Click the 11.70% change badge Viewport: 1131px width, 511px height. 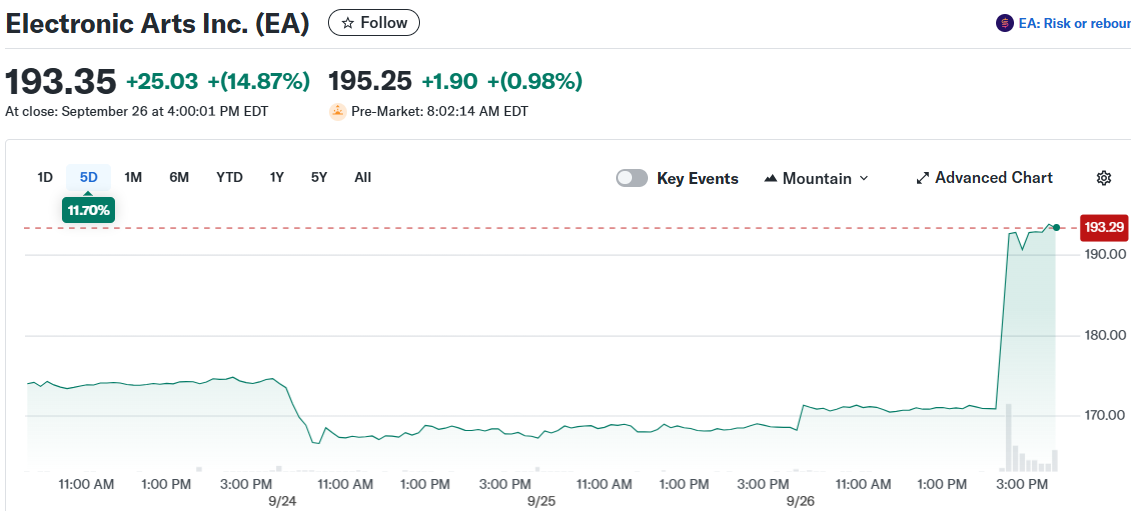(88, 210)
